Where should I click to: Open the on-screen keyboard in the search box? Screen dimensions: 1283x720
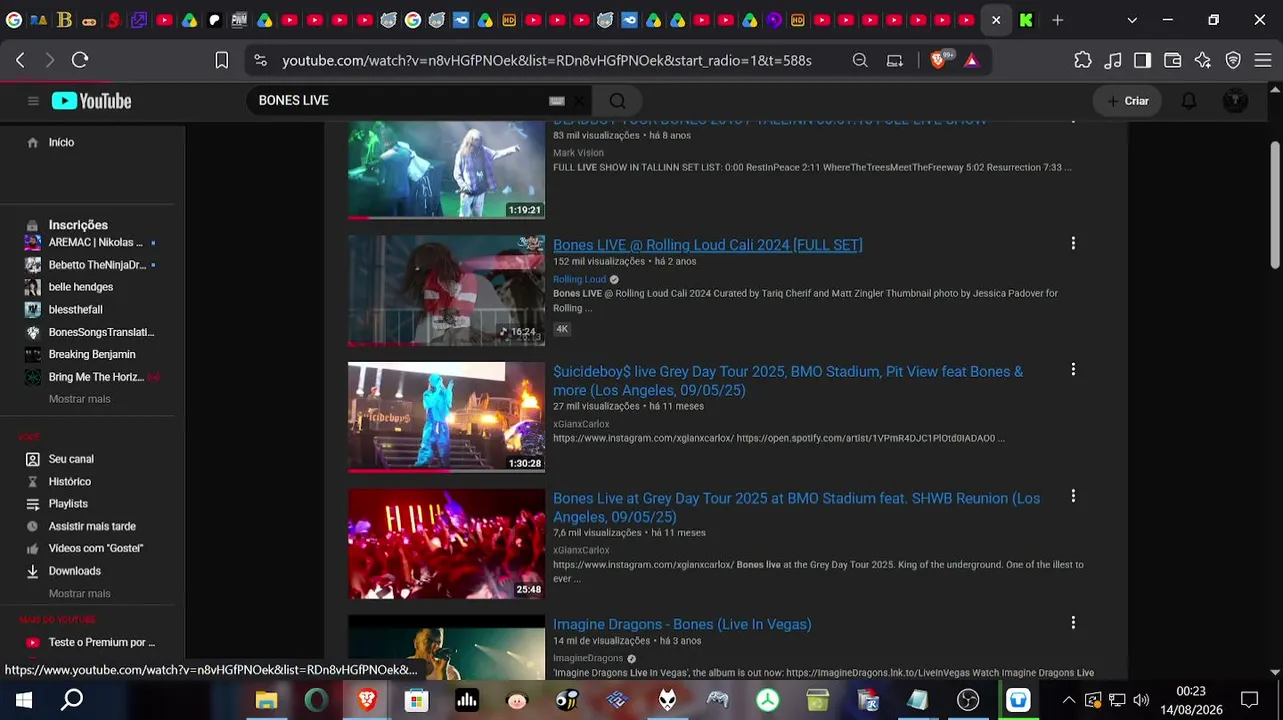(557, 101)
